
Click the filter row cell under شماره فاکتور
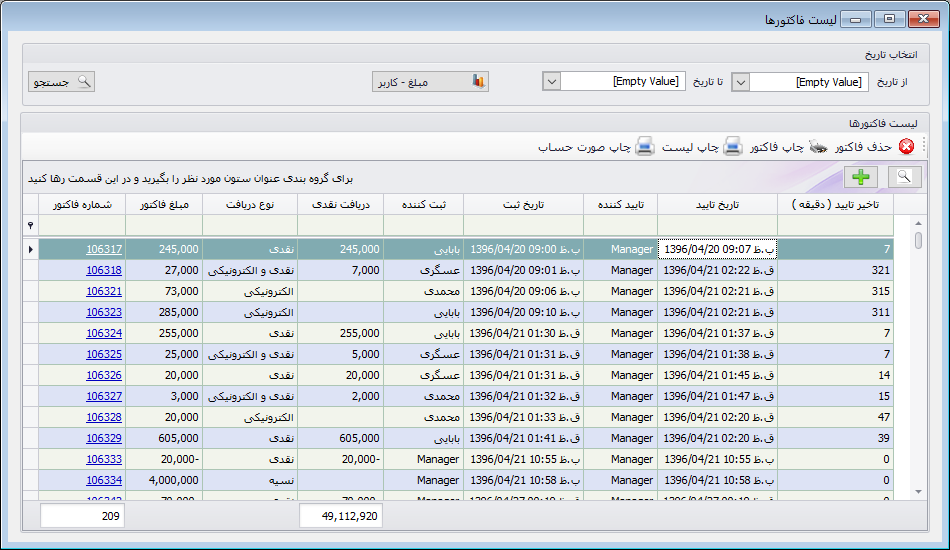(82, 225)
